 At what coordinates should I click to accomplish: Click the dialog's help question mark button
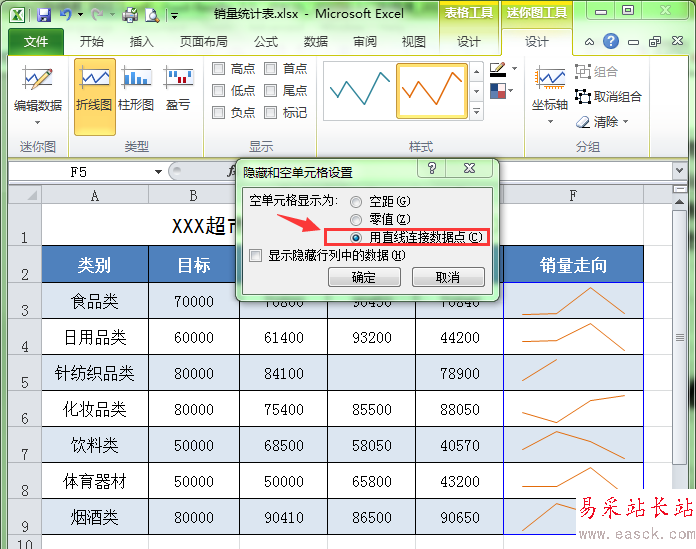coord(432,168)
